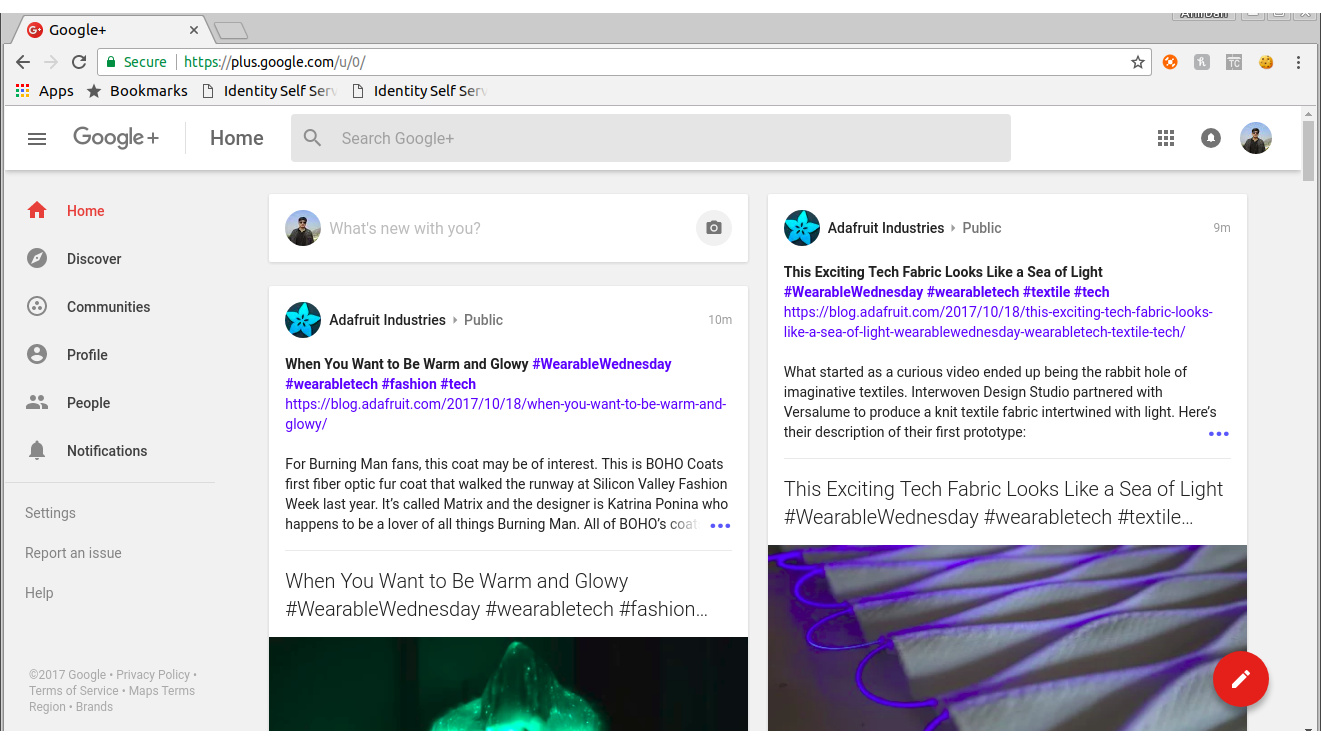
Task: Click the Discover compass icon
Action: coord(37,259)
